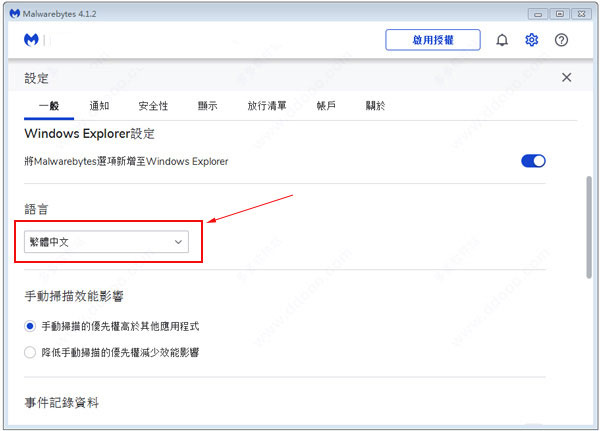Click the settings gear icon
Image resolution: width=600 pixels, height=431 pixels.
(532, 40)
